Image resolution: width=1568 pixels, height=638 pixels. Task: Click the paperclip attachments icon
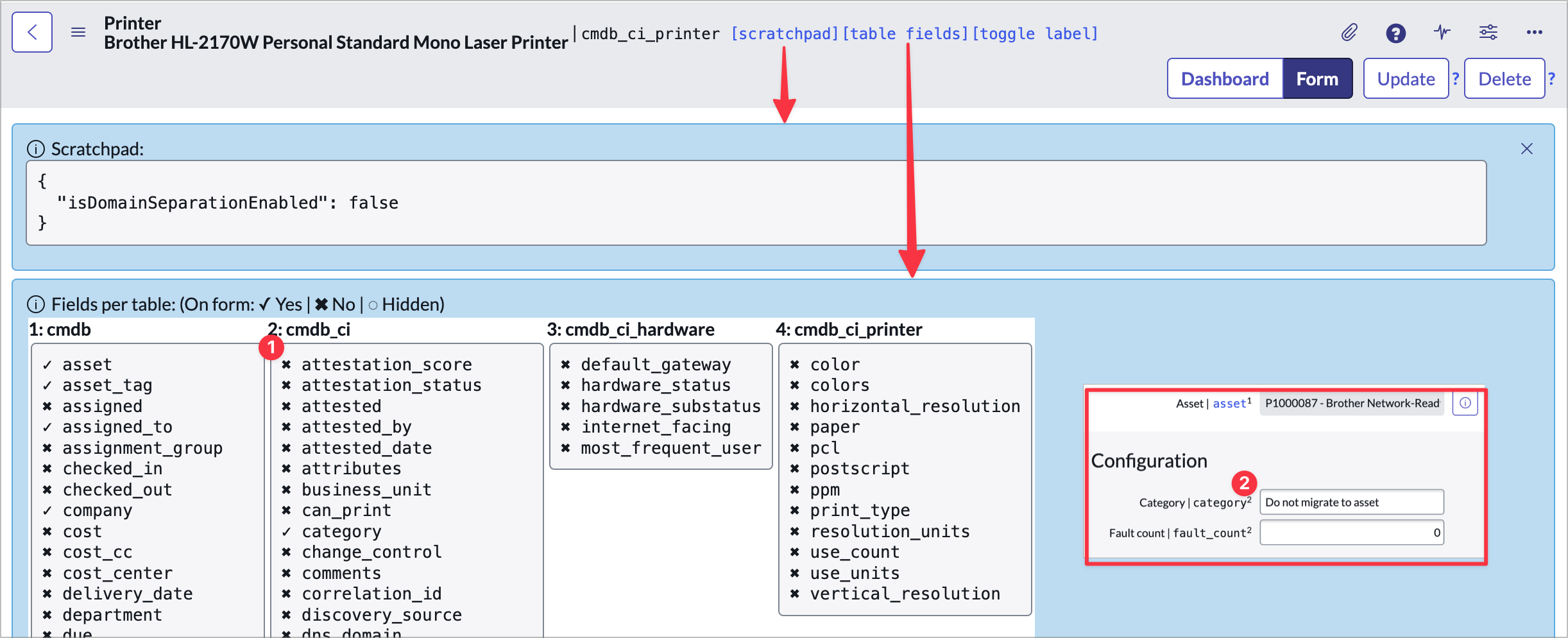coord(1349,32)
